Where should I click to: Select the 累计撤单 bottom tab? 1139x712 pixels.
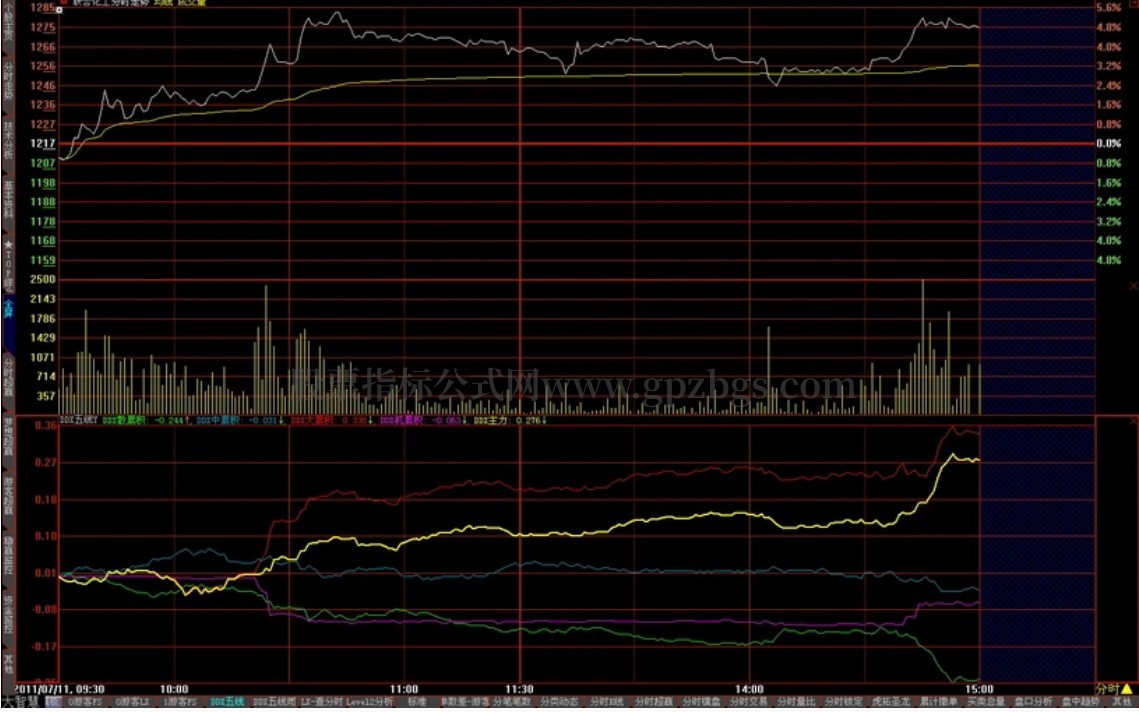(938, 703)
